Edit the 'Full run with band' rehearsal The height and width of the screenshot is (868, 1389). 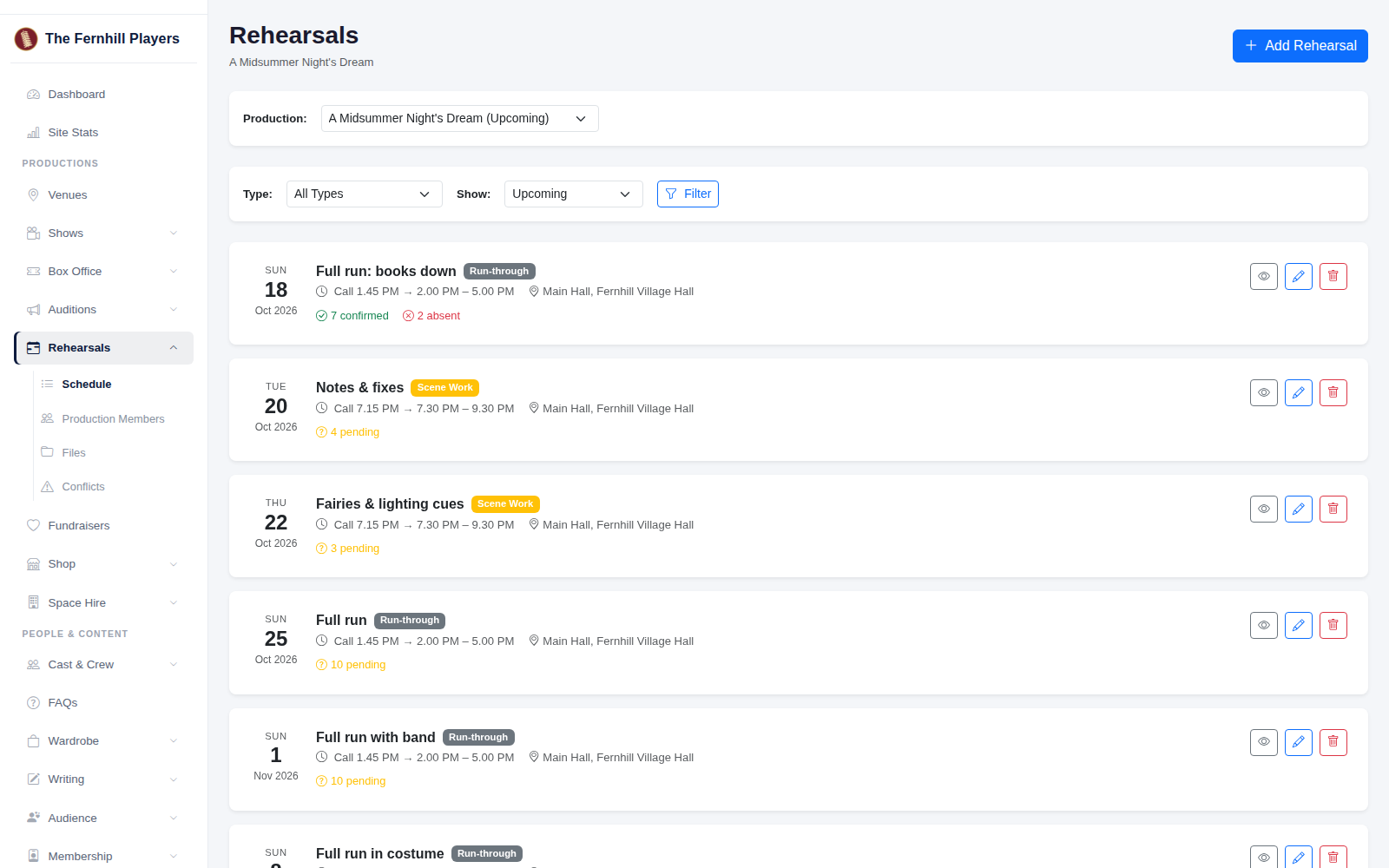click(1299, 742)
